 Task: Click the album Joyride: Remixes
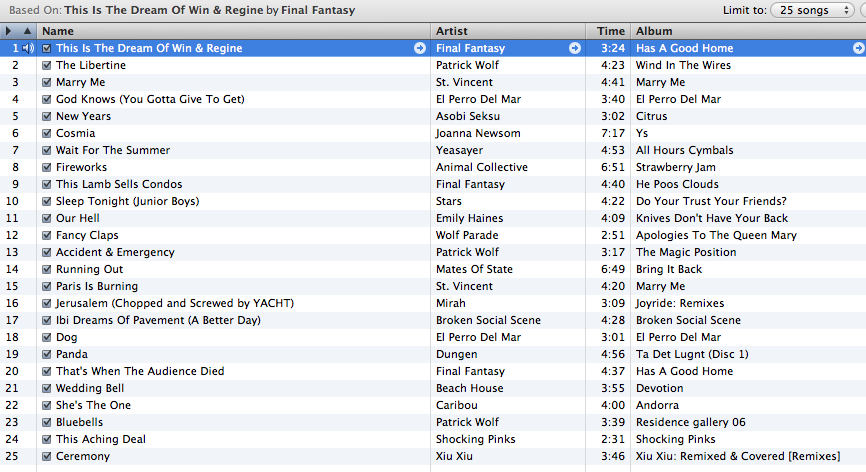680,304
